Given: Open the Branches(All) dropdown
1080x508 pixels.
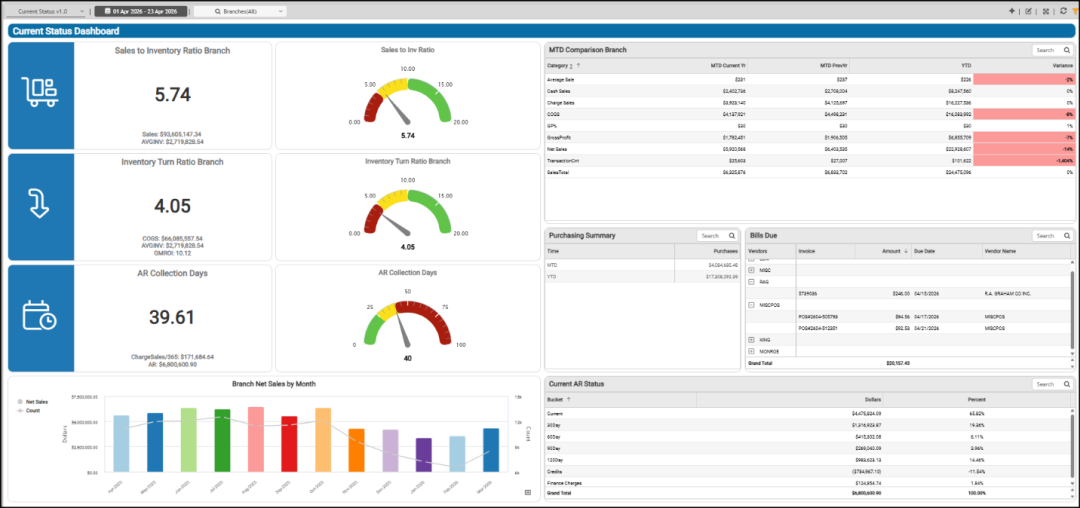Looking at the screenshot, I should [x=240, y=12].
